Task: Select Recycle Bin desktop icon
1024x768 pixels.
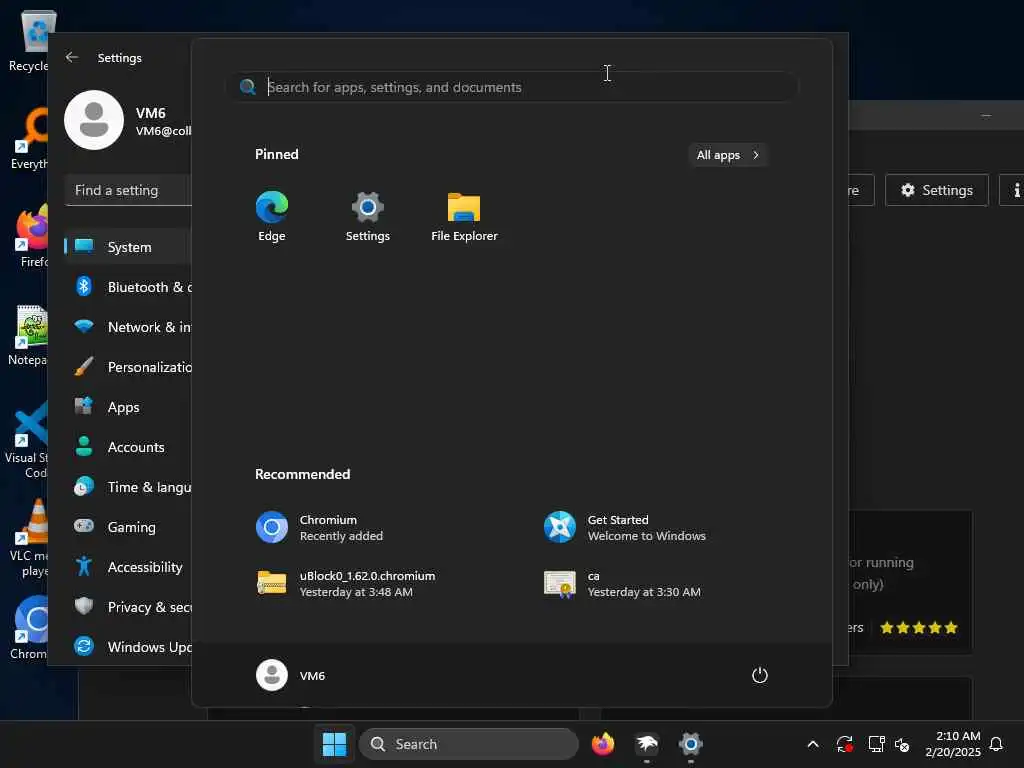Action: tap(29, 40)
